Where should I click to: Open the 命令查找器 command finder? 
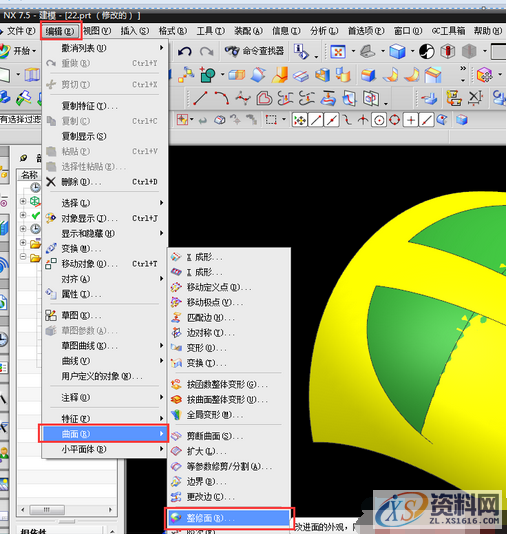[x=254, y=51]
